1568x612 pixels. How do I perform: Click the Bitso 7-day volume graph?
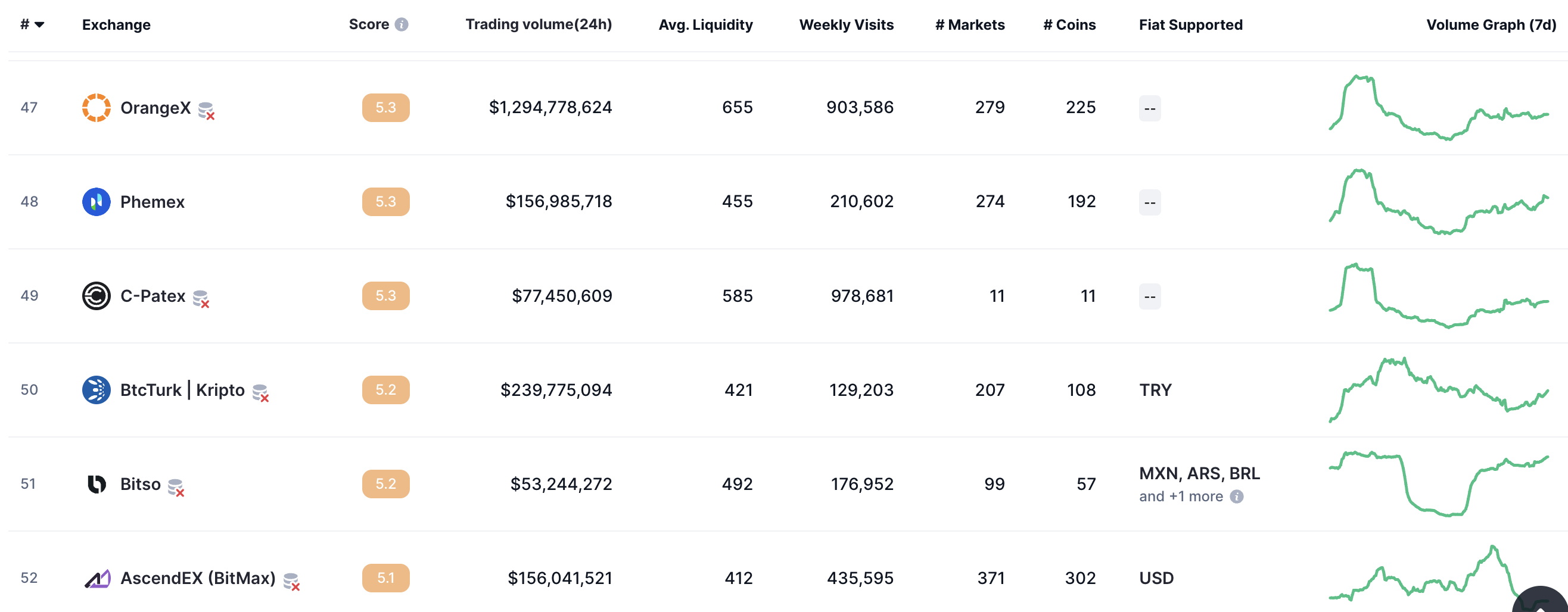click(1438, 484)
